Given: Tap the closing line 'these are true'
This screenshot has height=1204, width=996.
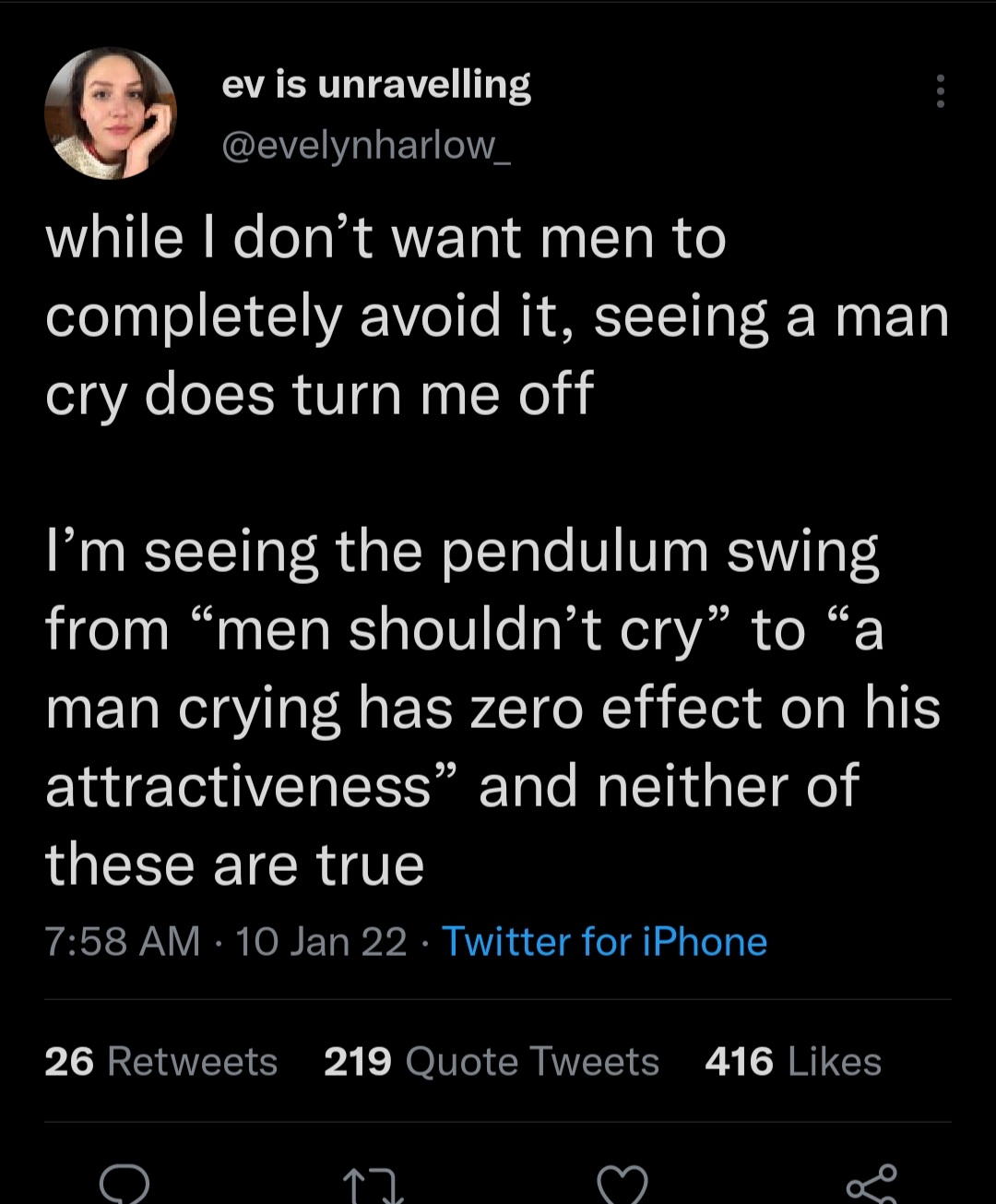Looking at the screenshot, I should [234, 865].
